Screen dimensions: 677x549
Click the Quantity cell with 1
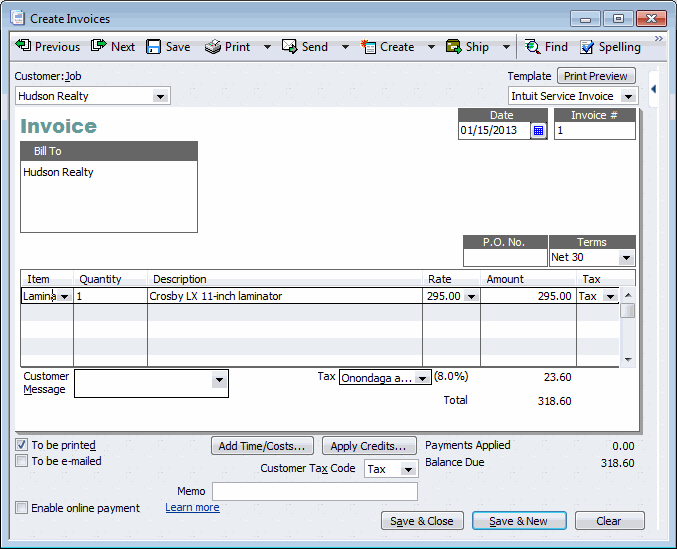[x=110, y=297]
